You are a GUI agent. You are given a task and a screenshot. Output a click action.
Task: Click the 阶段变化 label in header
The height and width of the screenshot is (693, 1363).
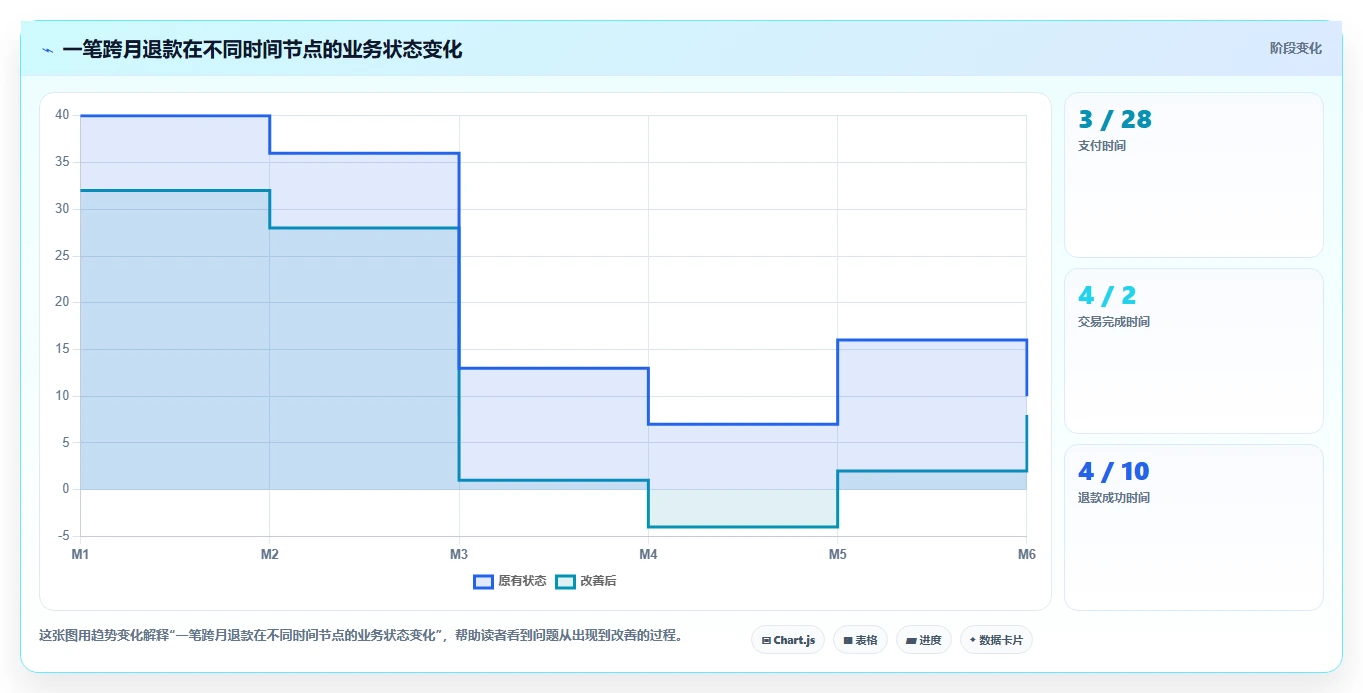[1296, 49]
